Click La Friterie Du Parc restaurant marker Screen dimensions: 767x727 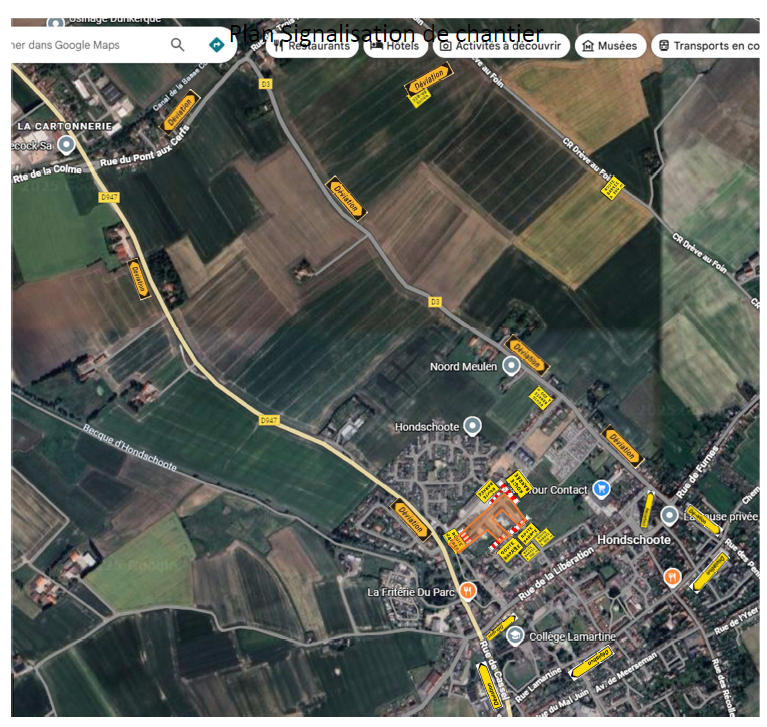coord(468,591)
